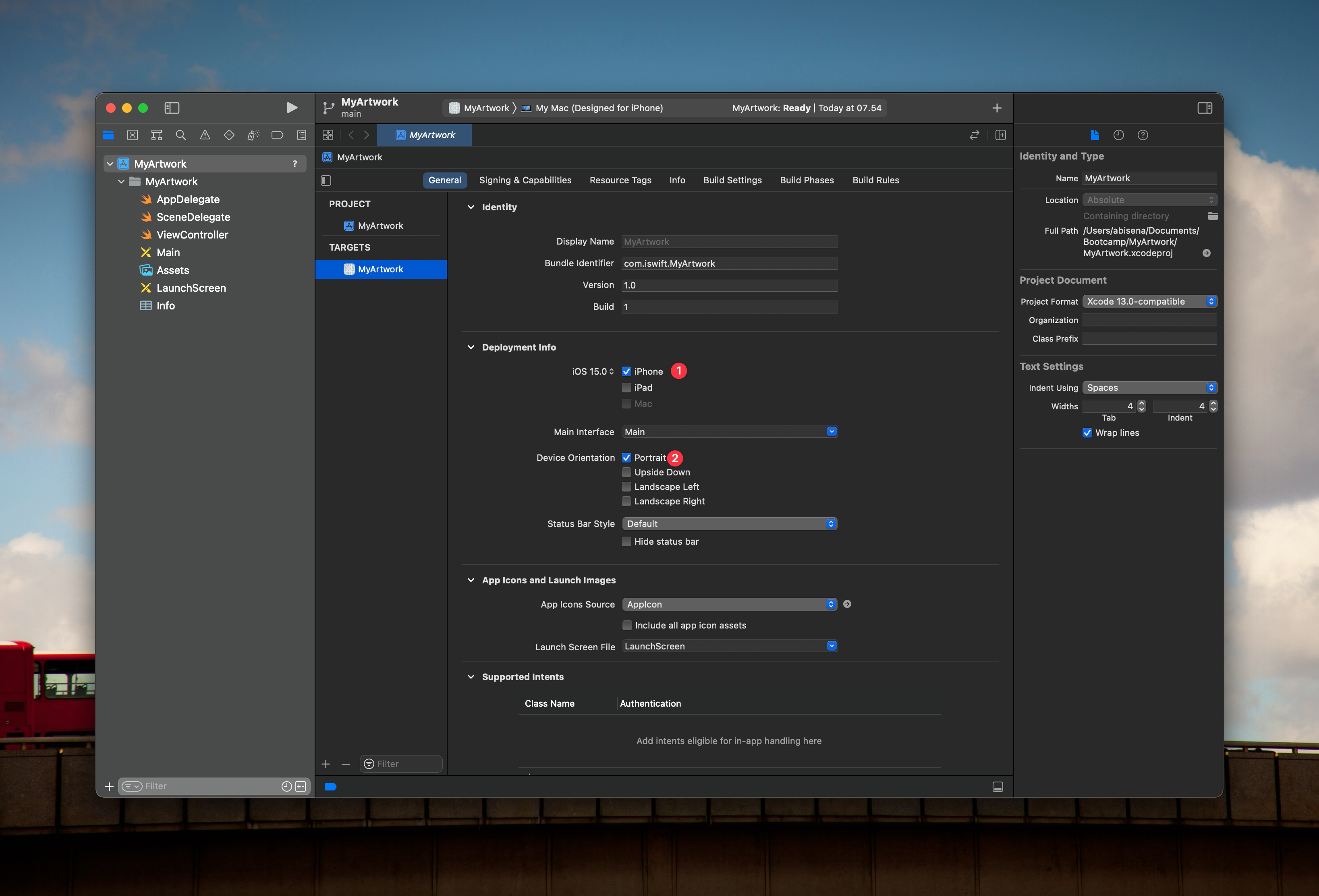Run the project with the play button
1319x896 pixels.
coord(292,108)
